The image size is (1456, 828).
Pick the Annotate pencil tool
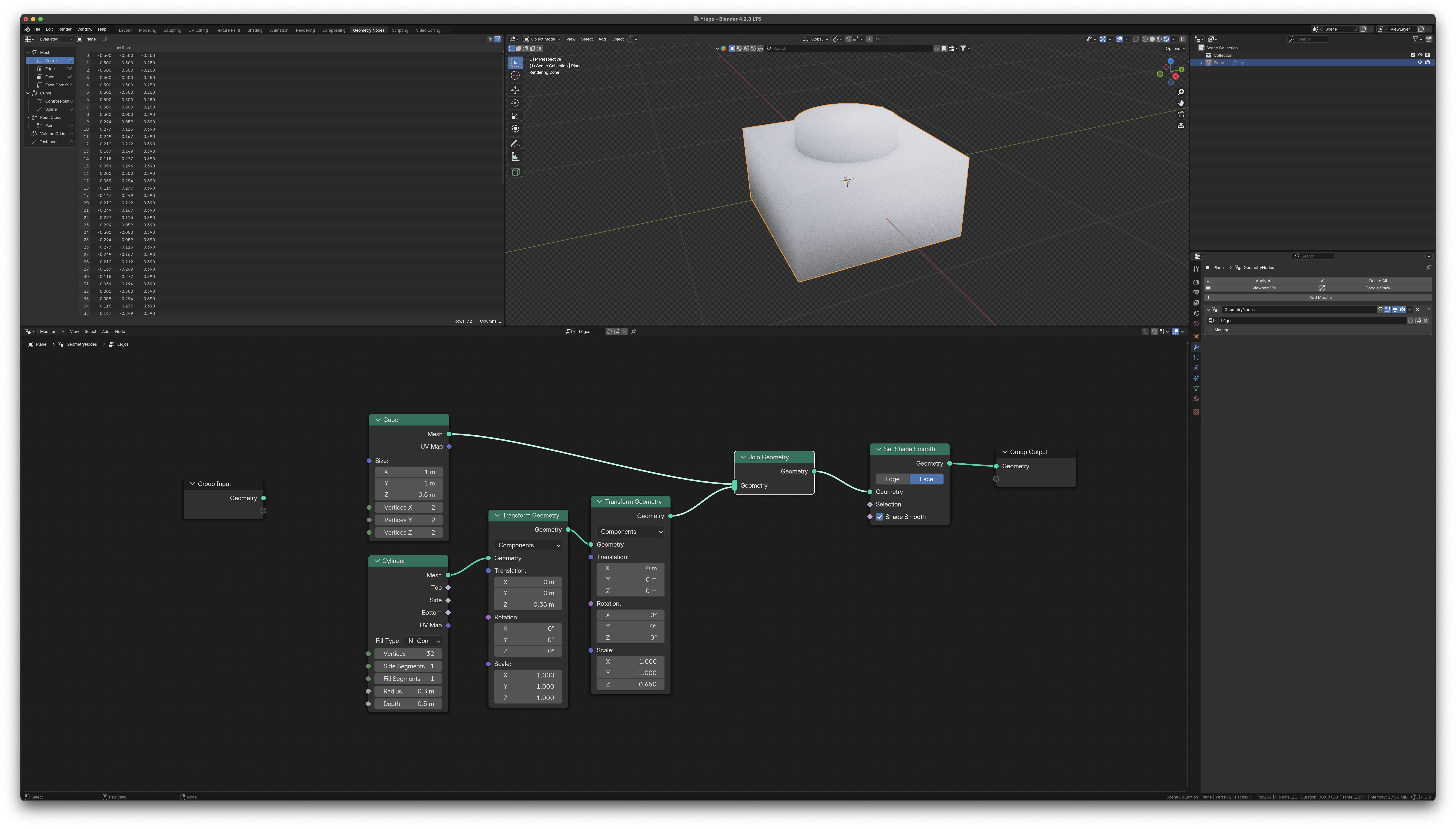point(515,144)
